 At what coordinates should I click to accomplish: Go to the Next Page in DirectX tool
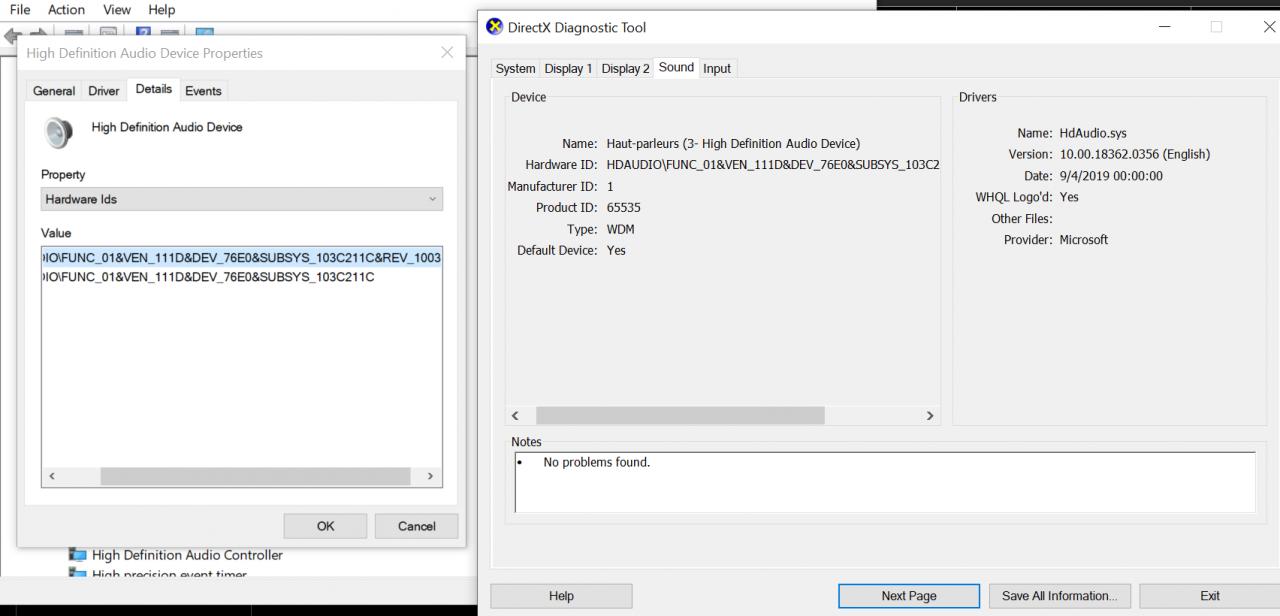909,596
